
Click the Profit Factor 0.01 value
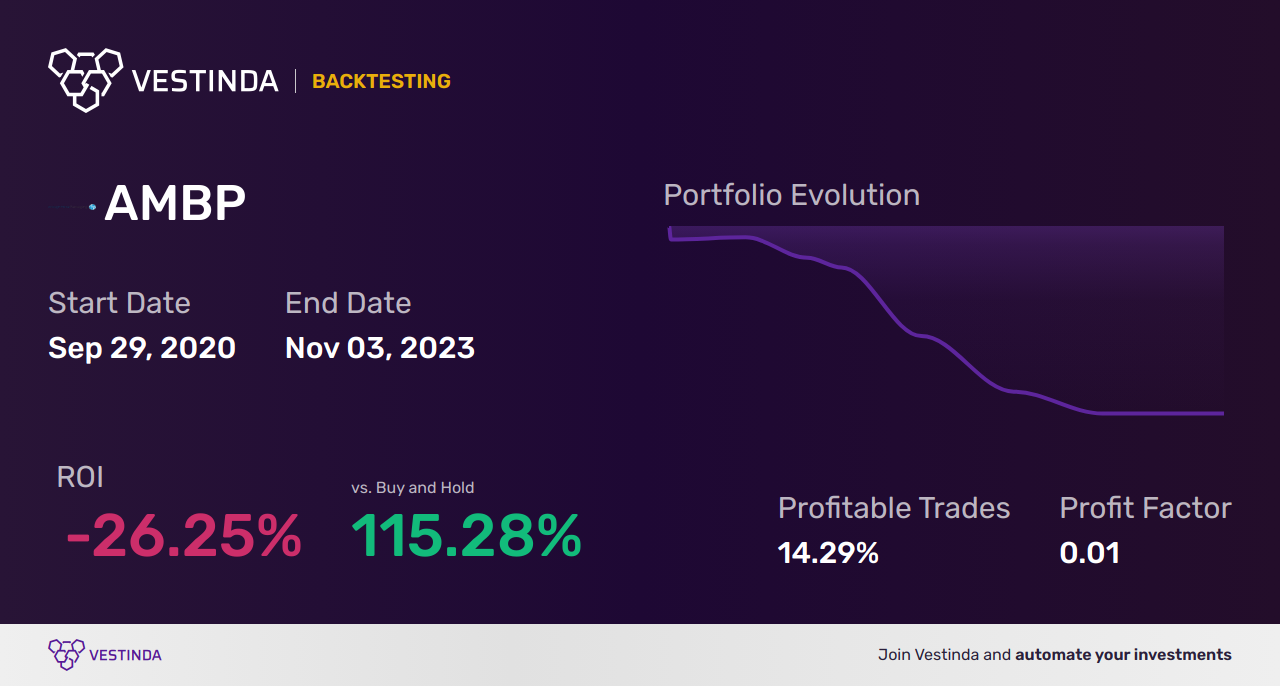(x=1089, y=553)
